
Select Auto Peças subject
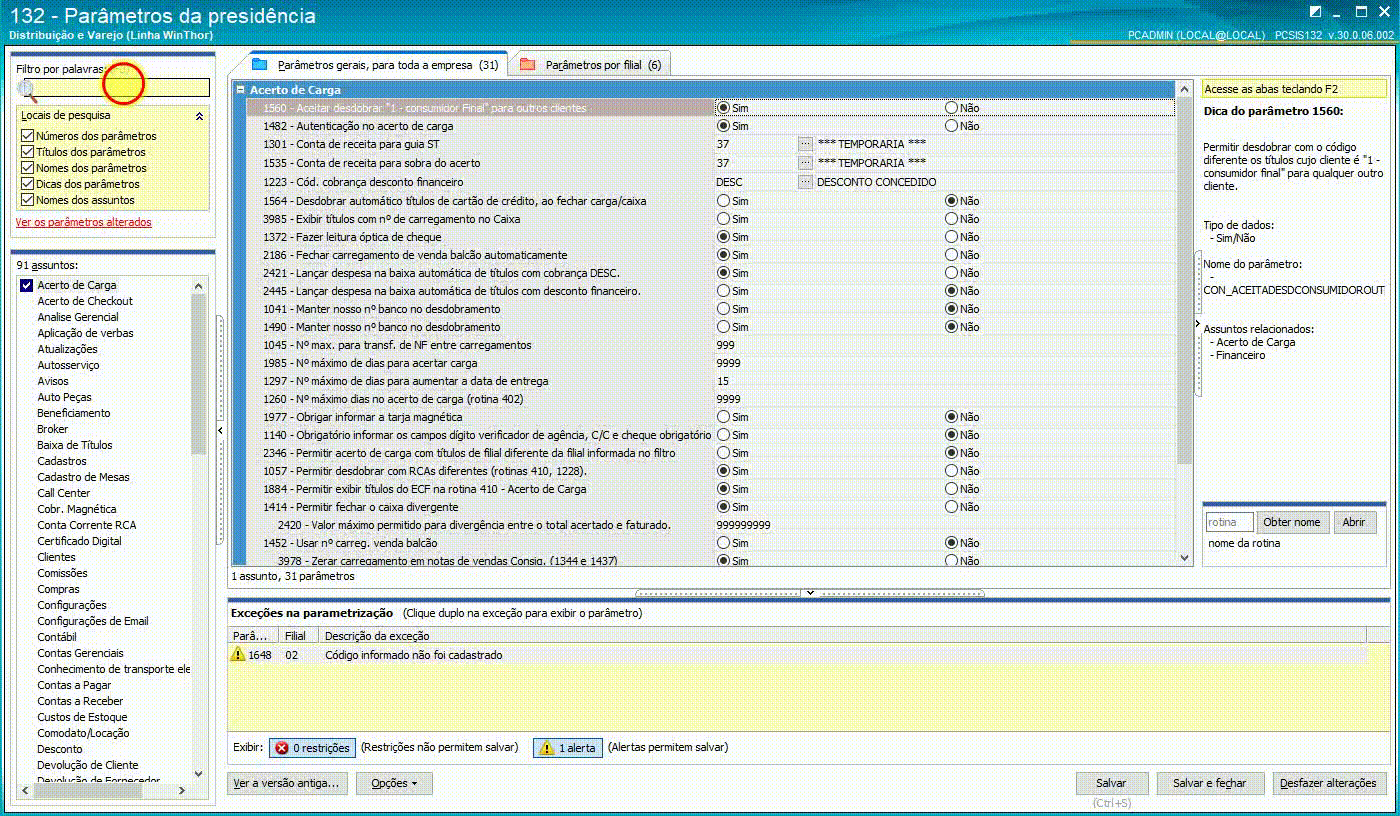coord(64,397)
